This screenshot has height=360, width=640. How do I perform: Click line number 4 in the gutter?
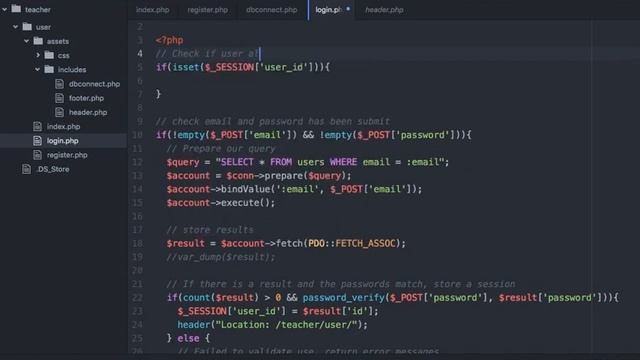[140, 54]
